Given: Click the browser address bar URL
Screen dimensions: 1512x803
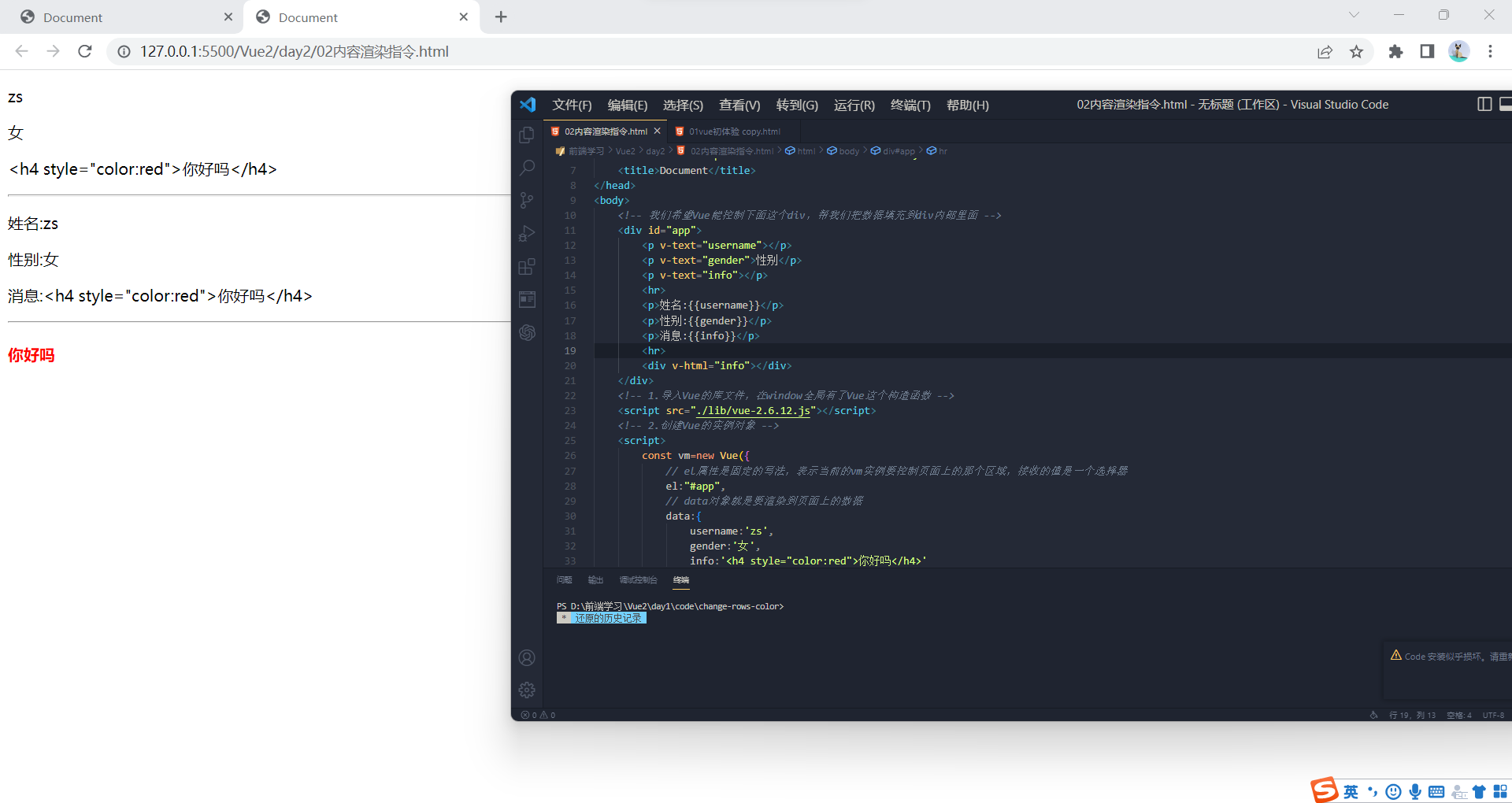Looking at the screenshot, I should pos(295,51).
